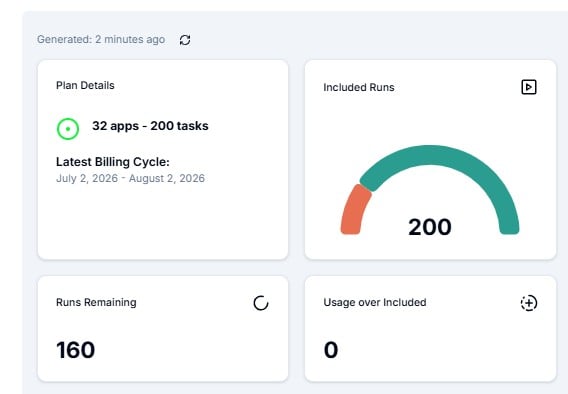Click the play icon in Included Runs card
This screenshot has width=568, height=394.
point(529,87)
